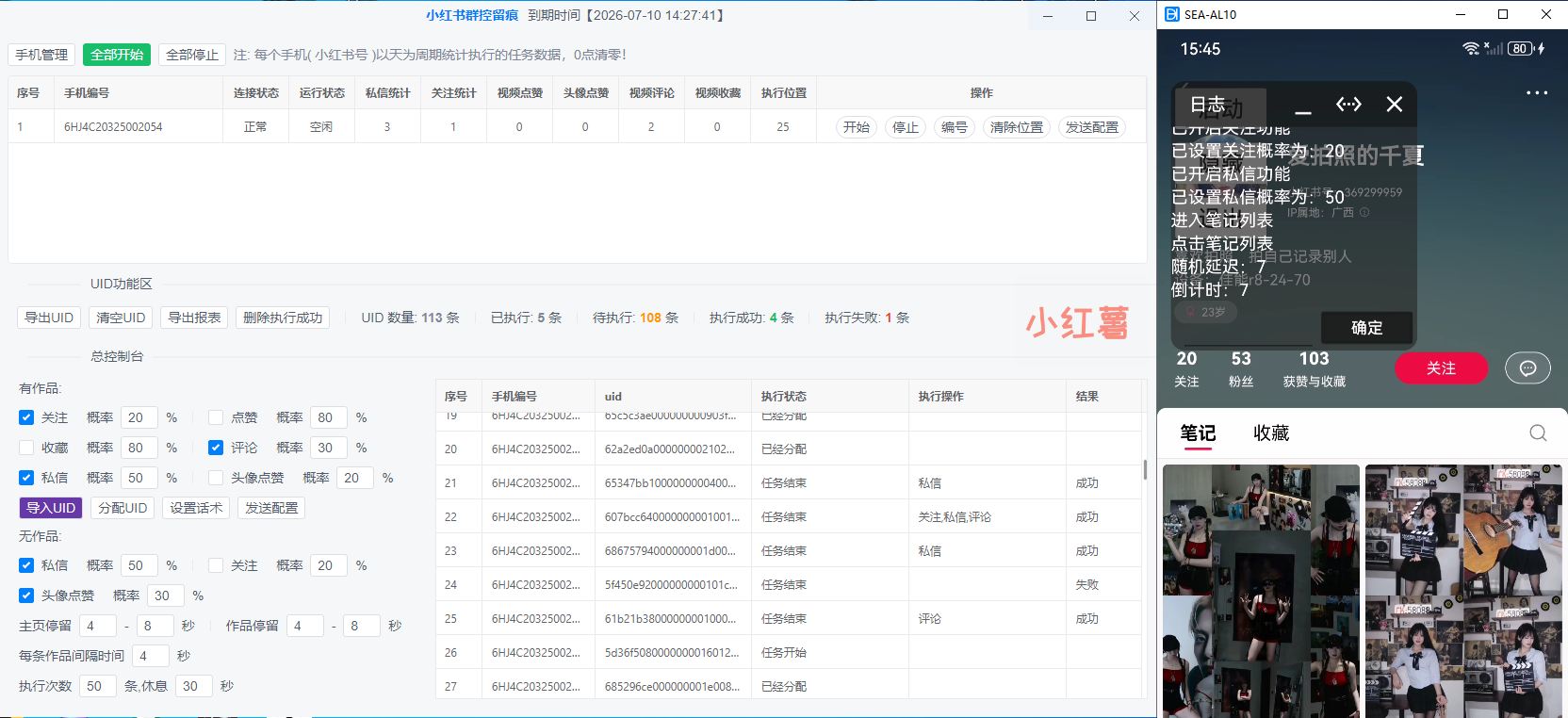The height and width of the screenshot is (718, 1568).
Task: Click 主页停留 minimum field showing 4
Action: pyautogui.click(x=98, y=626)
